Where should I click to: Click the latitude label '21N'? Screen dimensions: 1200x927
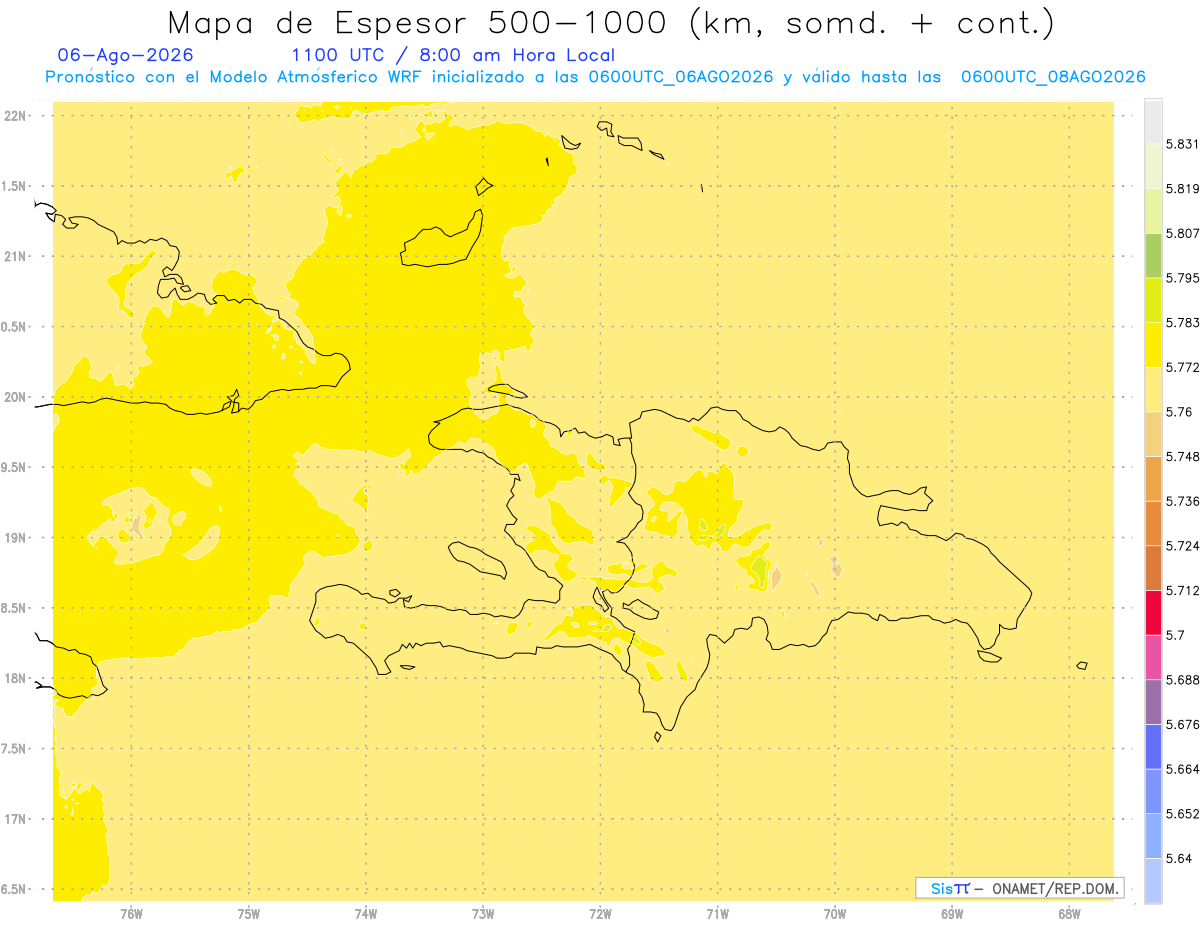[x=17, y=257]
